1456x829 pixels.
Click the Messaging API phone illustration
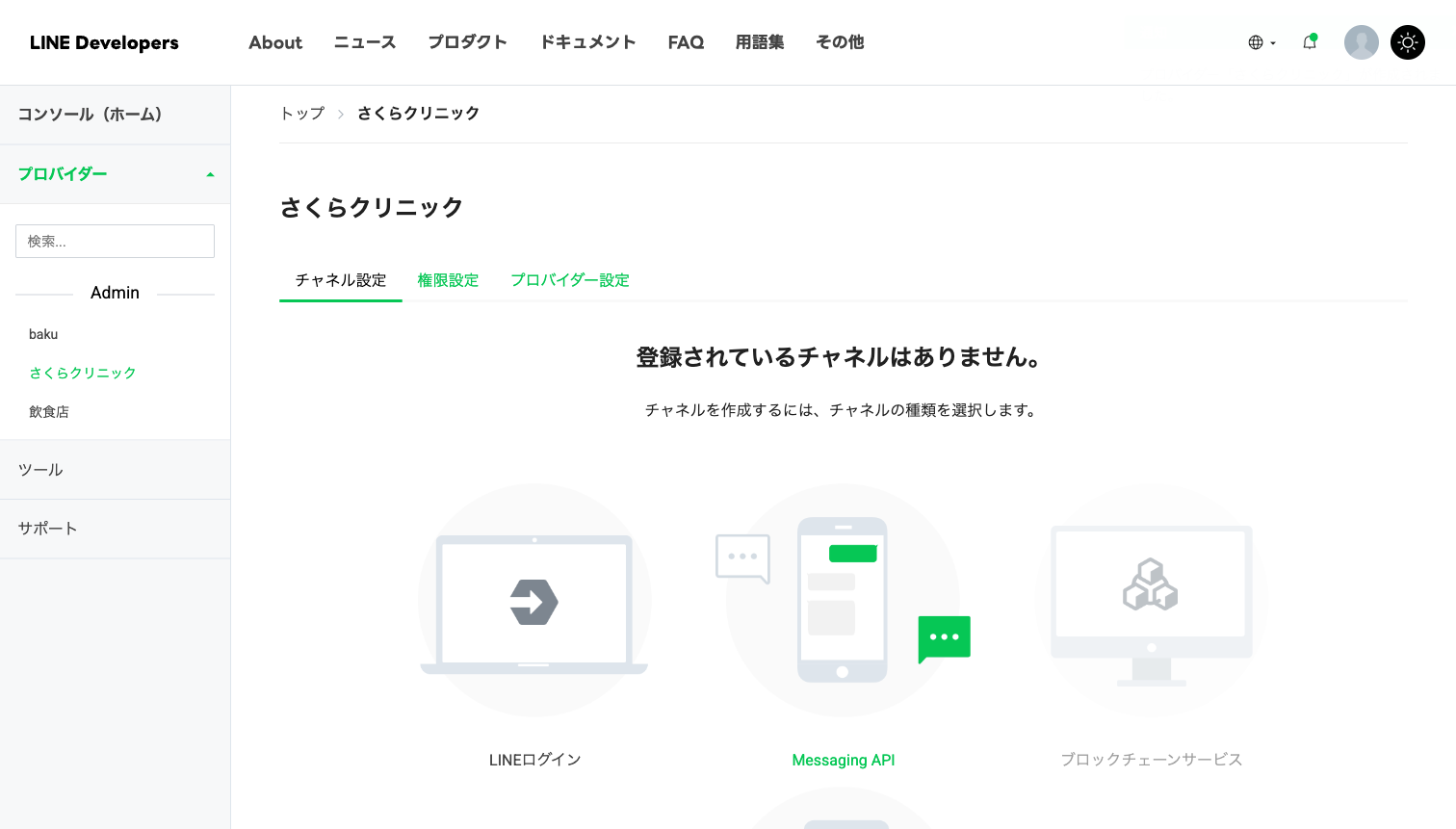point(843,601)
